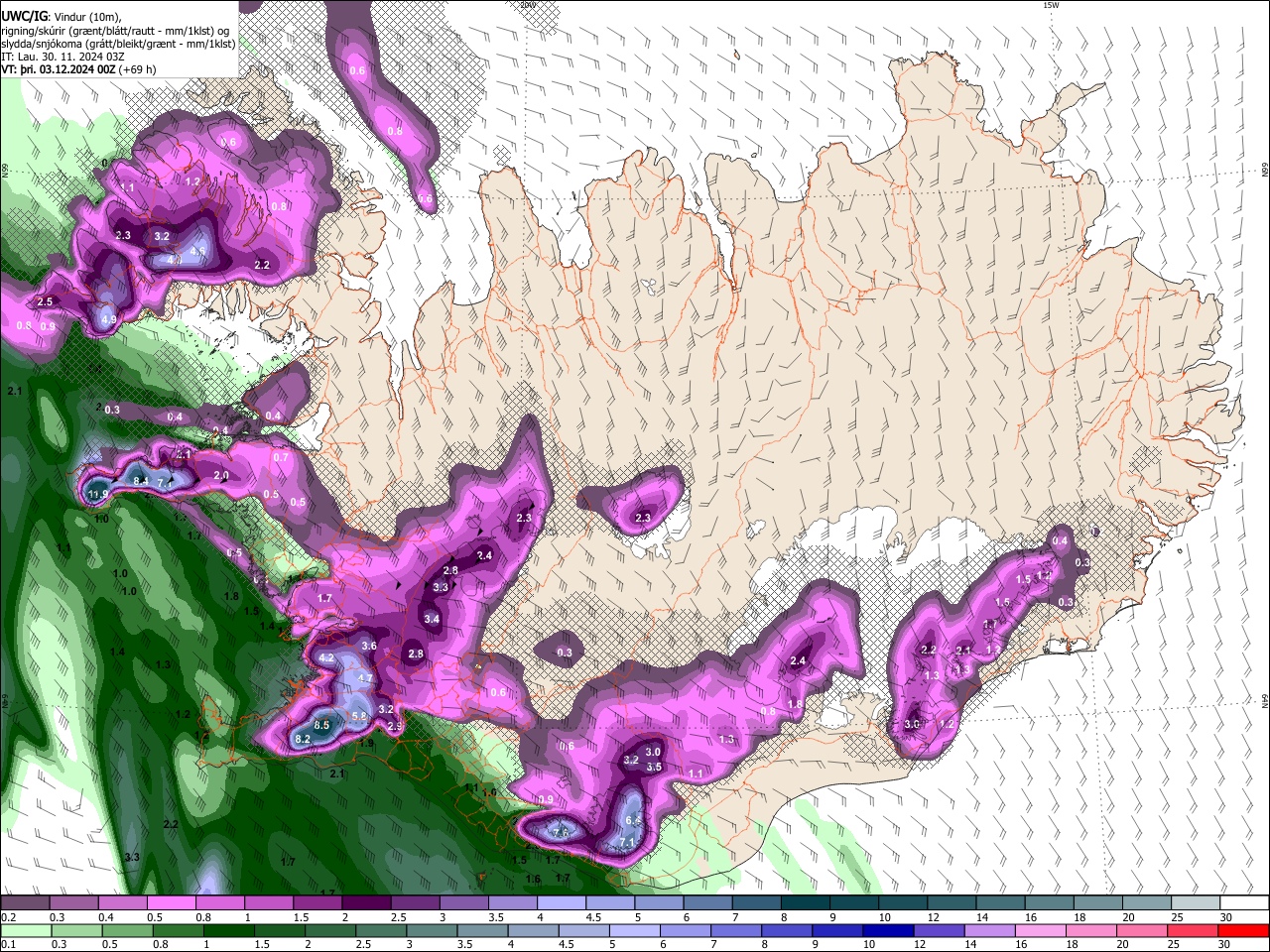Viewport: 1270px width, 952px height.
Task: Click the 5.8 precipitation value on the map
Action: (359, 716)
